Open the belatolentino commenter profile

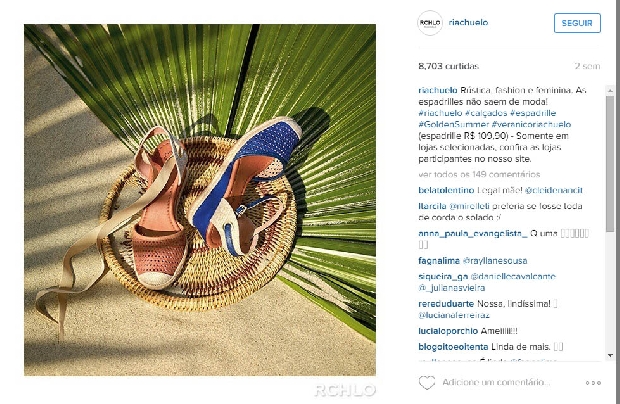tap(446, 190)
